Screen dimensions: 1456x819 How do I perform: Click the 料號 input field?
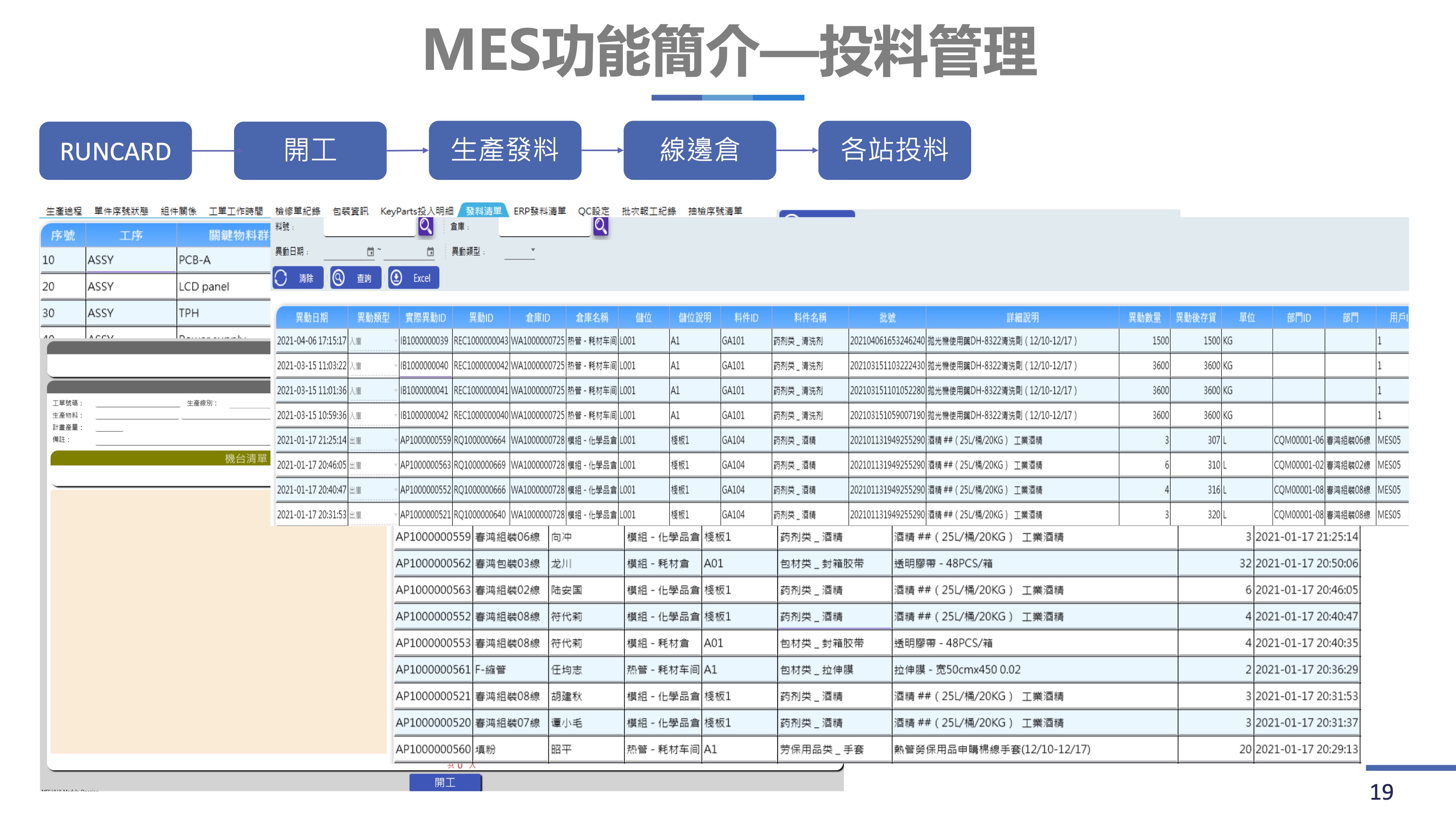[369, 227]
